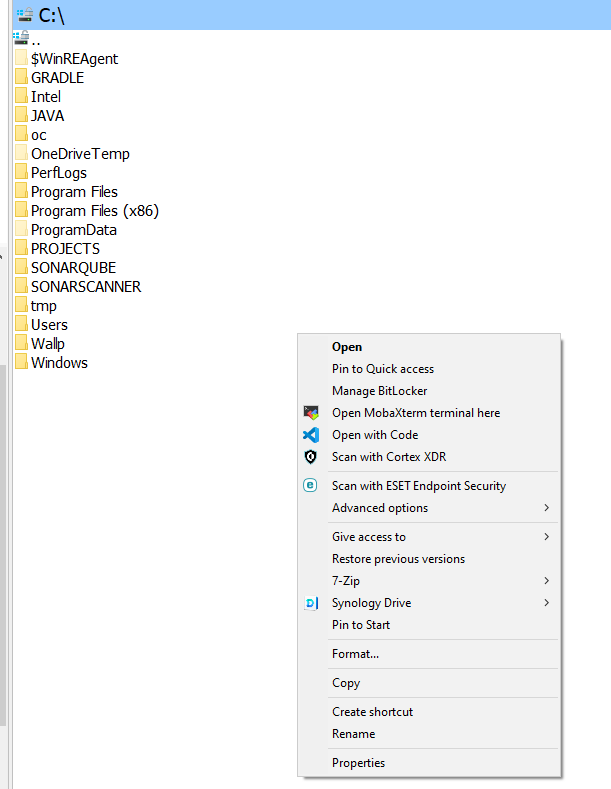The height and width of the screenshot is (789, 611).
Task: Click the left panel vertical scrollbar
Action: [3, 543]
